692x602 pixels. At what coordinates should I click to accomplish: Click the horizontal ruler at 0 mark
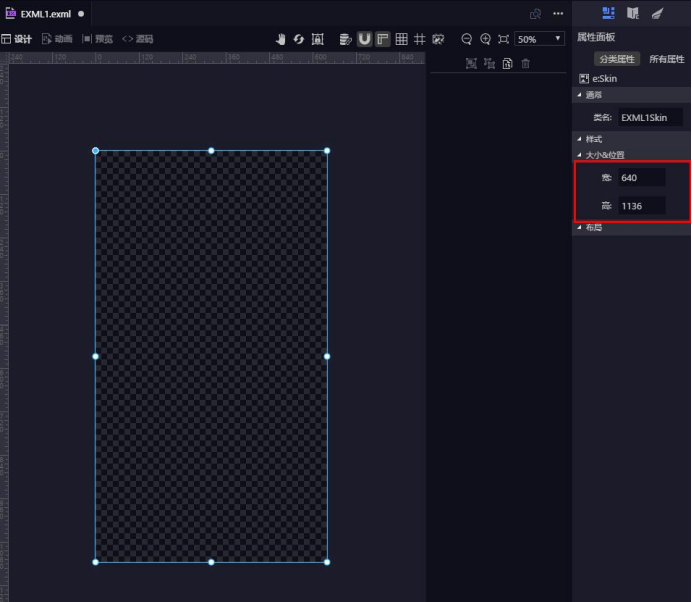pyautogui.click(x=99, y=57)
